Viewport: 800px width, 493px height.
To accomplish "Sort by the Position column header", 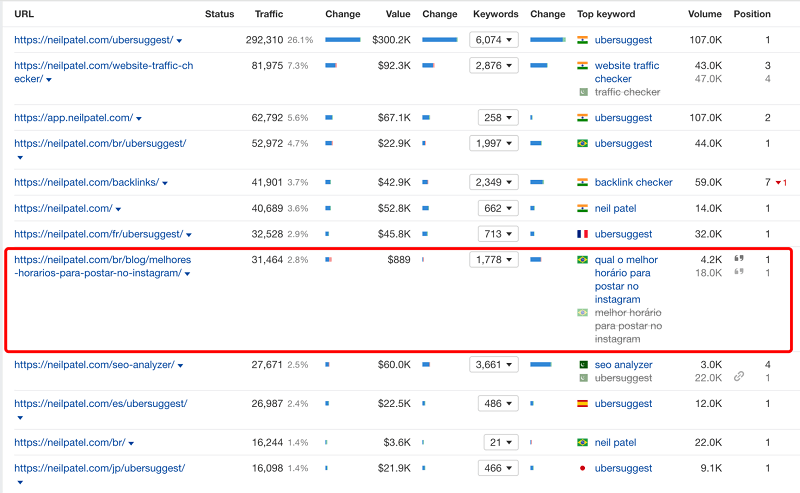I will pyautogui.click(x=752, y=14).
